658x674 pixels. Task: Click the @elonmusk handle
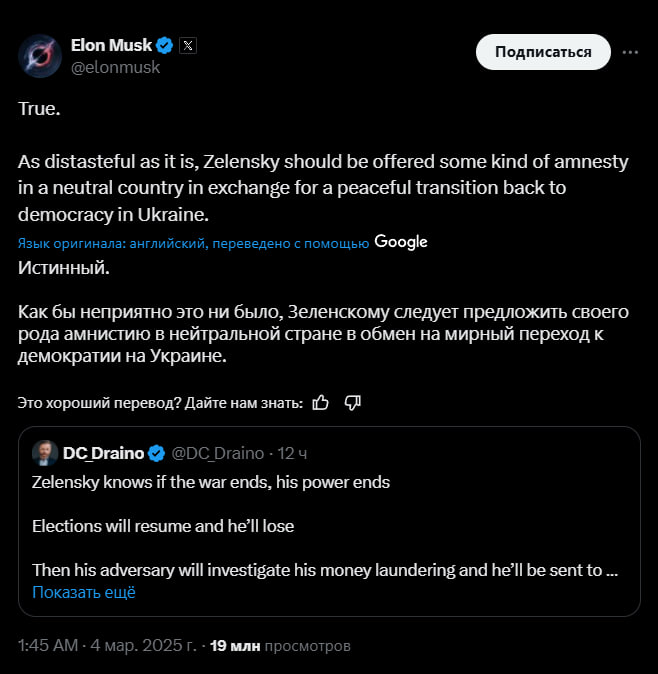click(115, 67)
